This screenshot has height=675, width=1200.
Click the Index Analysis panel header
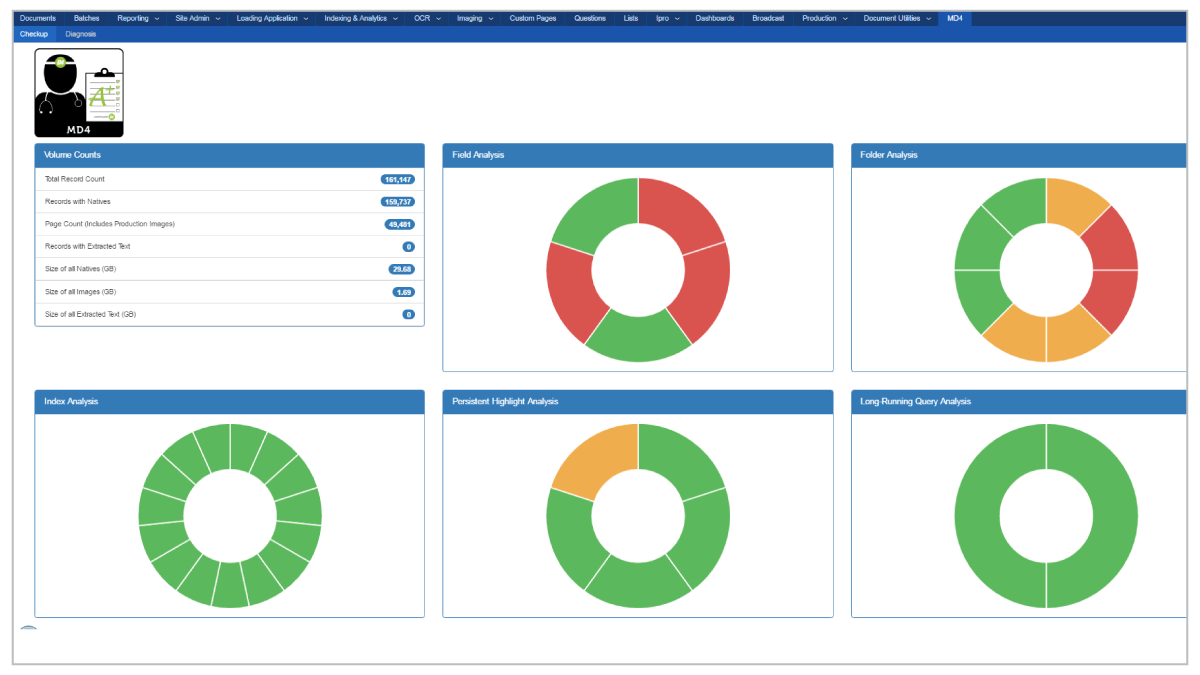coord(229,401)
